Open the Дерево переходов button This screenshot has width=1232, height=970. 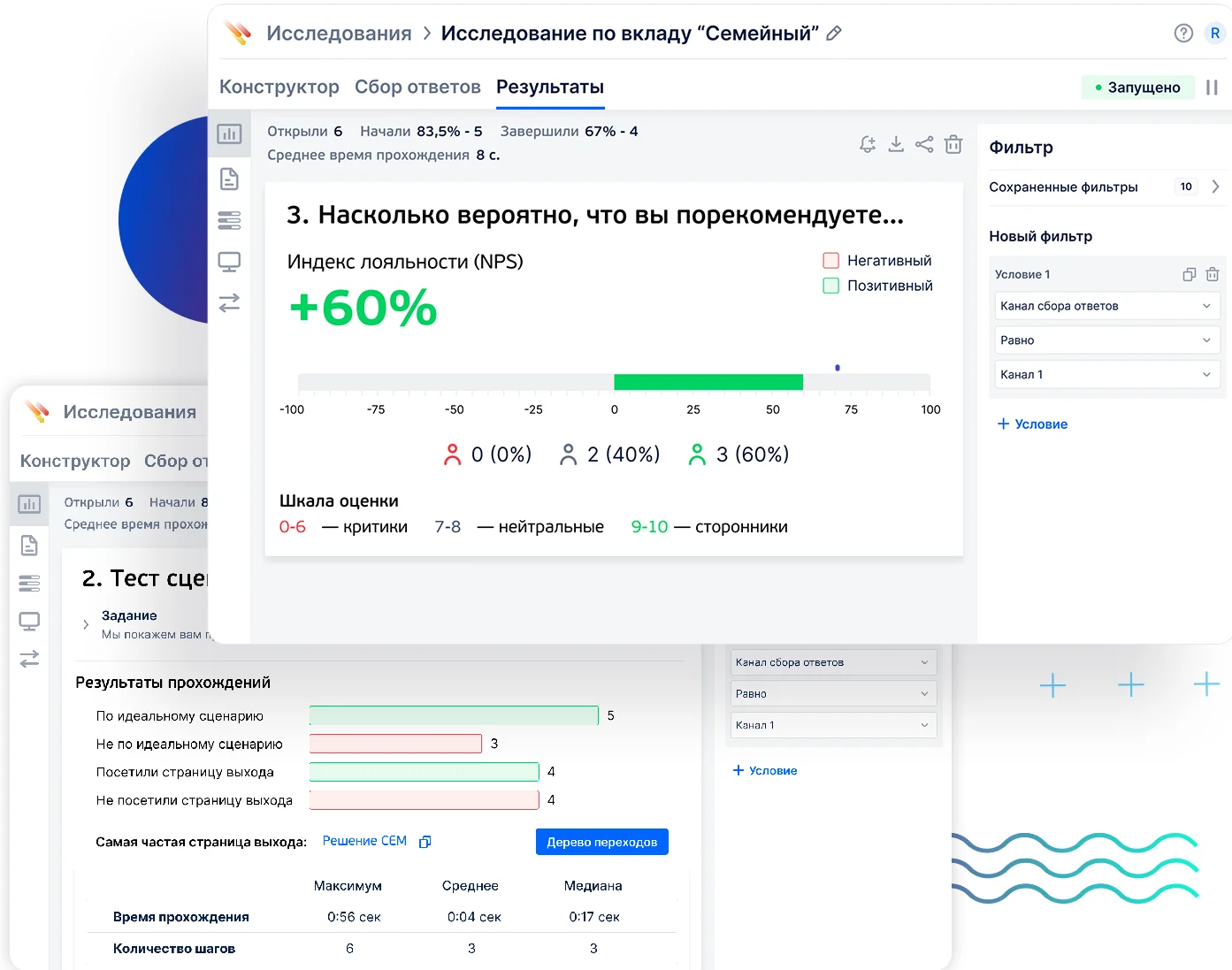coord(602,842)
